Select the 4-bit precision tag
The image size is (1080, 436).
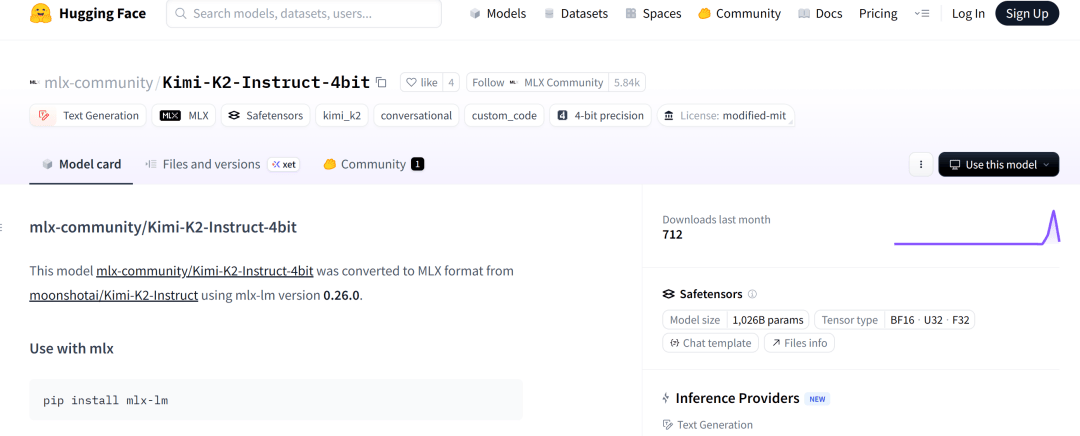tap(599, 116)
